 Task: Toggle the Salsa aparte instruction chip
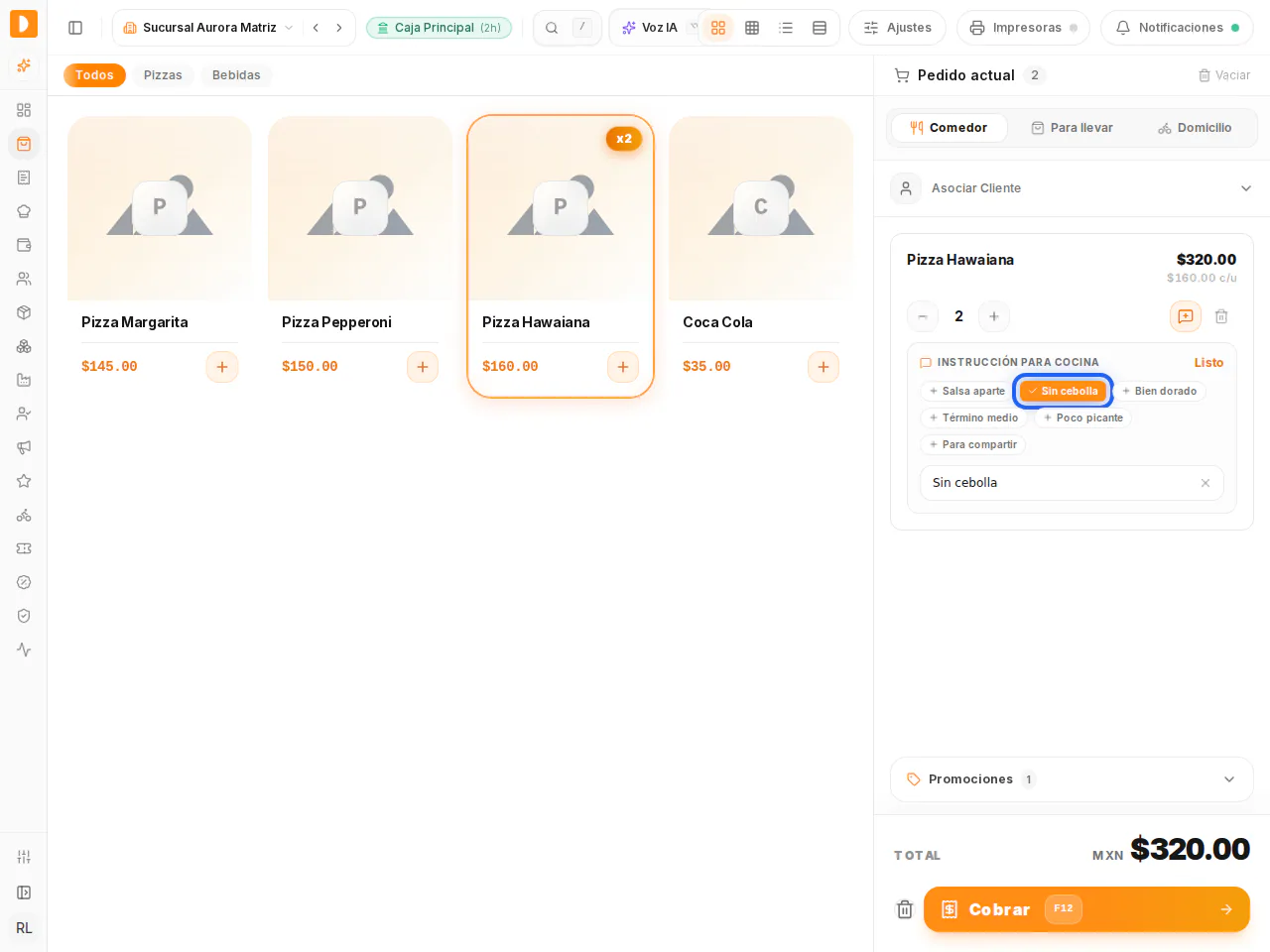point(966,391)
